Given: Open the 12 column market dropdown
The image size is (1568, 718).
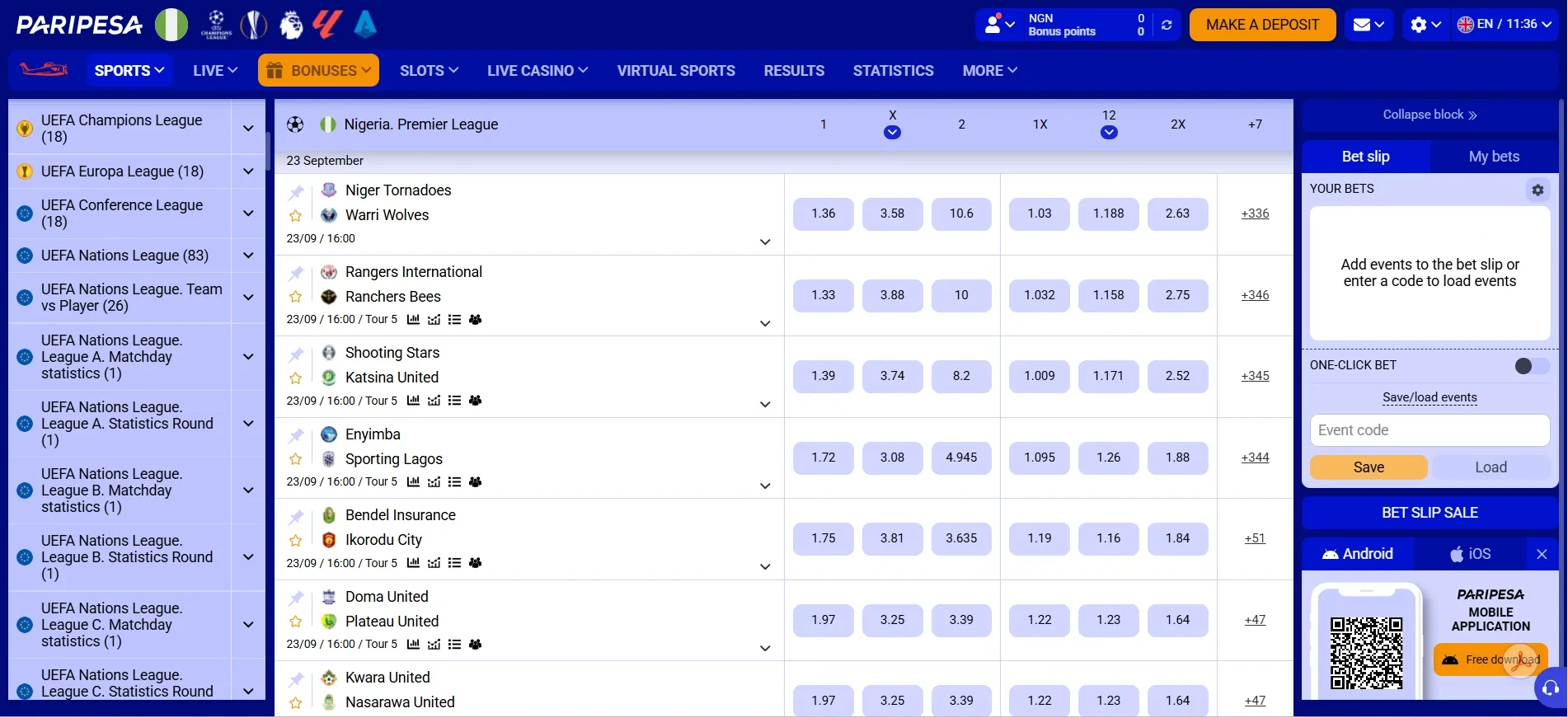Looking at the screenshot, I should 1109,132.
